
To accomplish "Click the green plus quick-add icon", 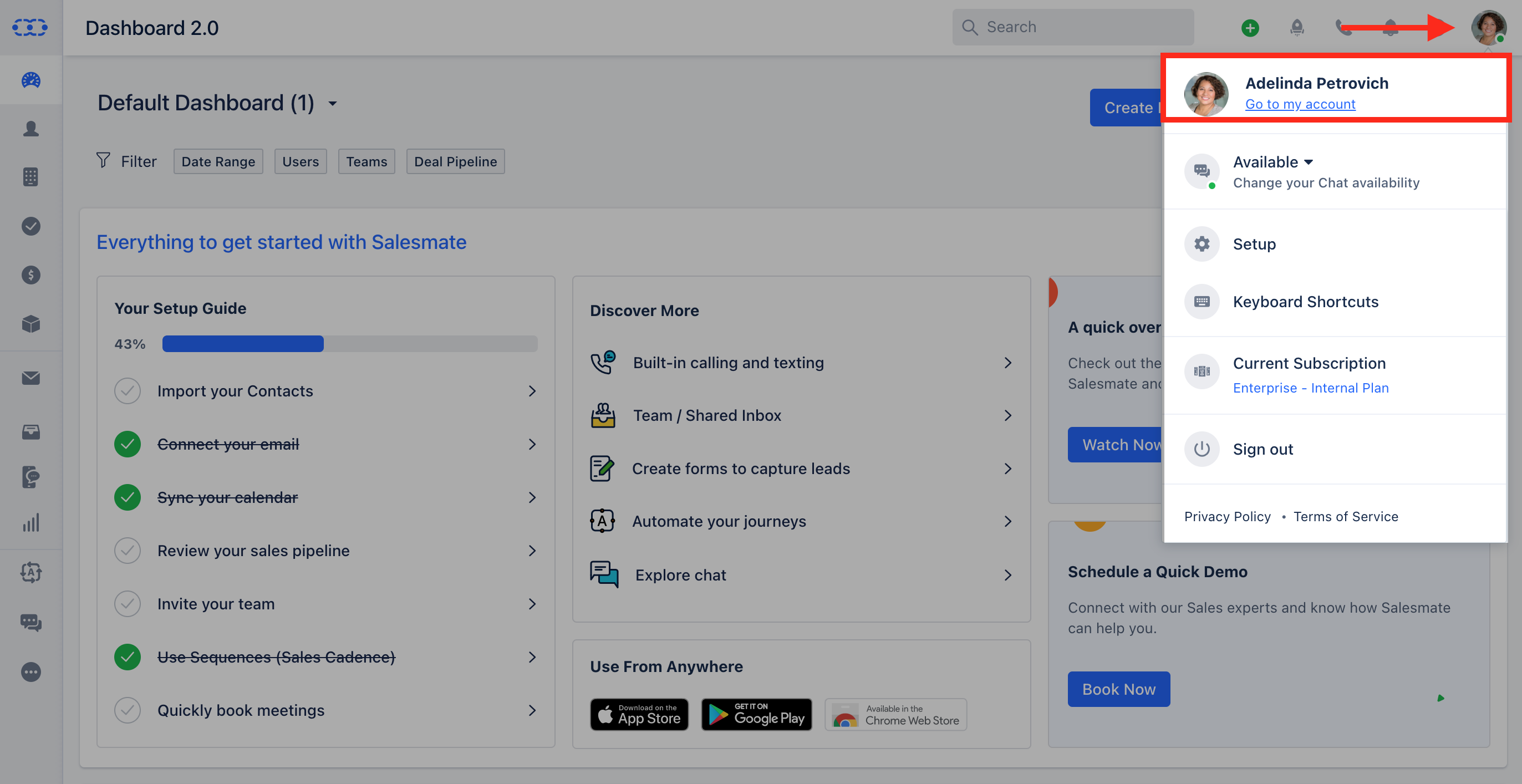I will click(x=1250, y=28).
